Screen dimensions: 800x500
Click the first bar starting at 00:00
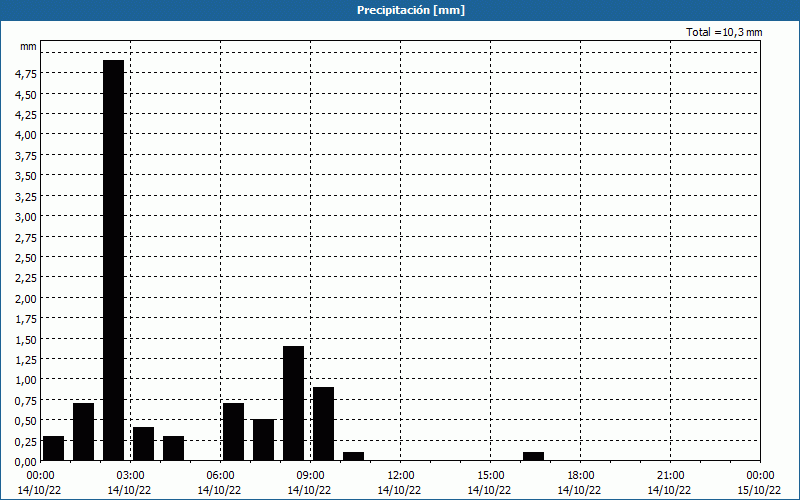click(x=54, y=448)
